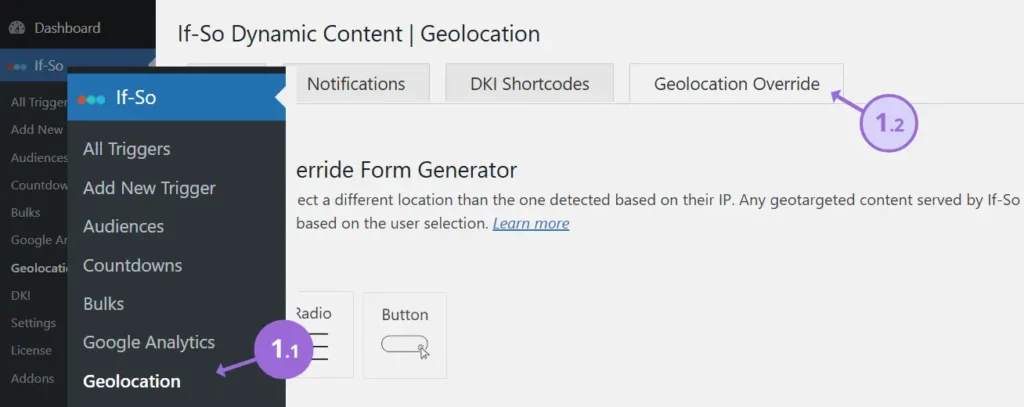Screen dimensions: 1024x407
Task: Go to Countdowns in flyout menu
Action: click(x=132, y=265)
